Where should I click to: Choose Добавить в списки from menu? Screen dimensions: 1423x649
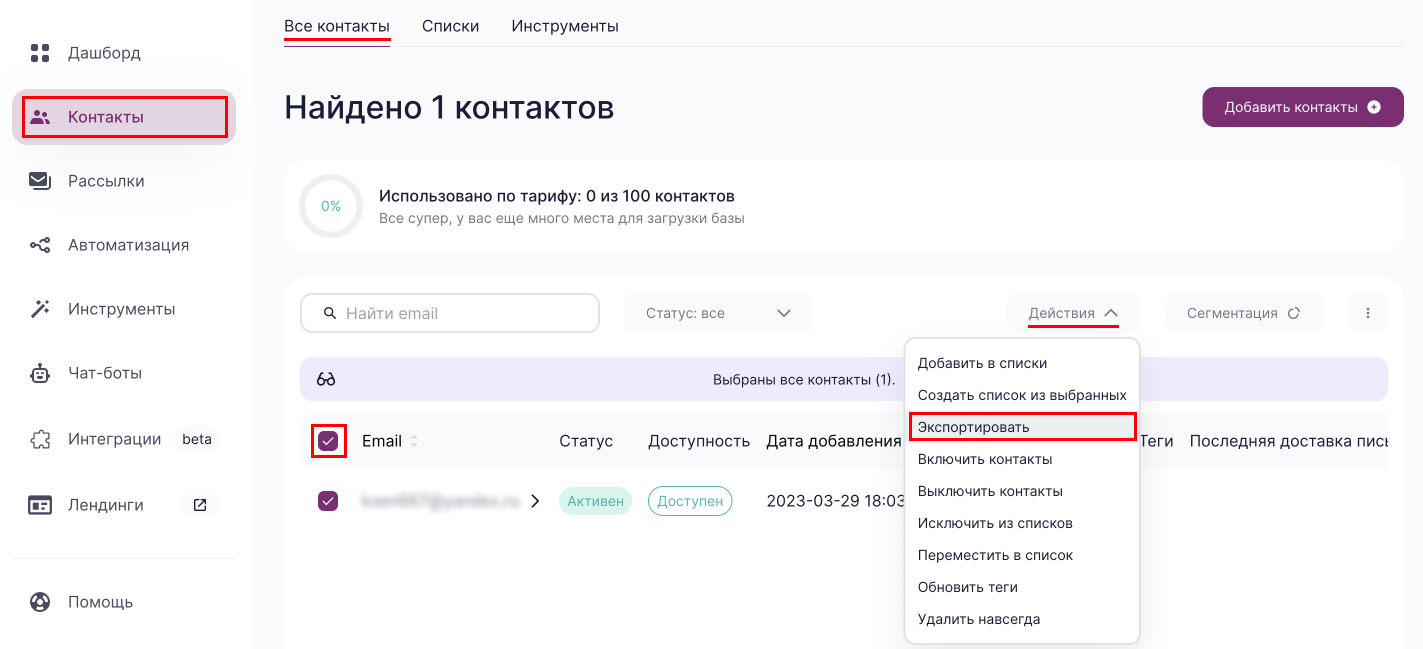[x=1022, y=363]
